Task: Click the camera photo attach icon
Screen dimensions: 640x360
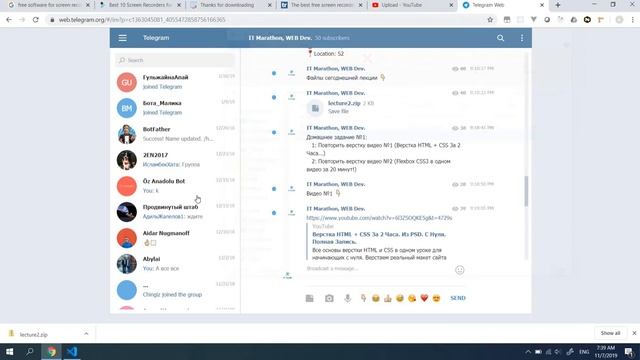Action: coord(329,298)
